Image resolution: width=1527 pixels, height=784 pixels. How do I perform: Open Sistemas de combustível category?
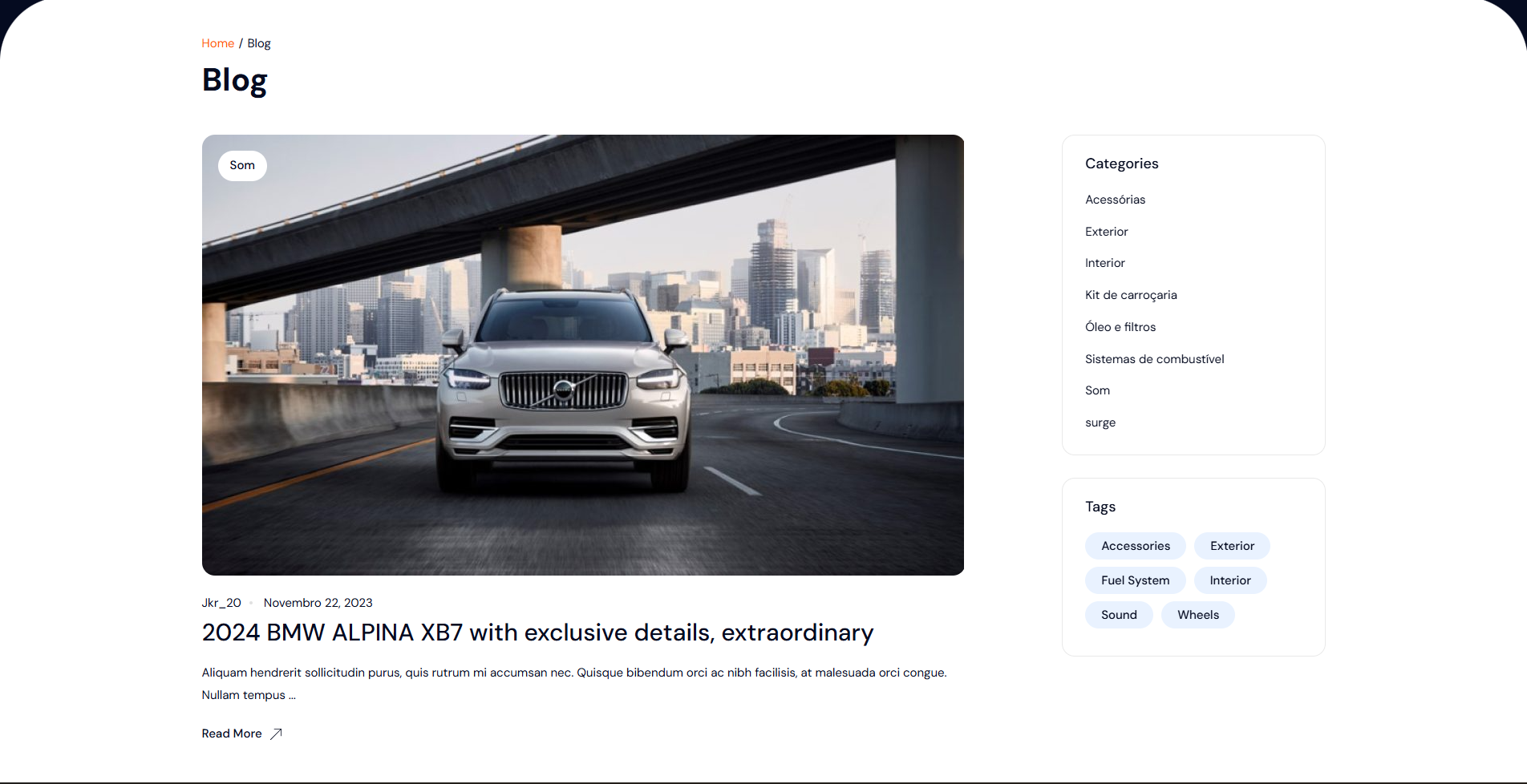[1154, 359]
